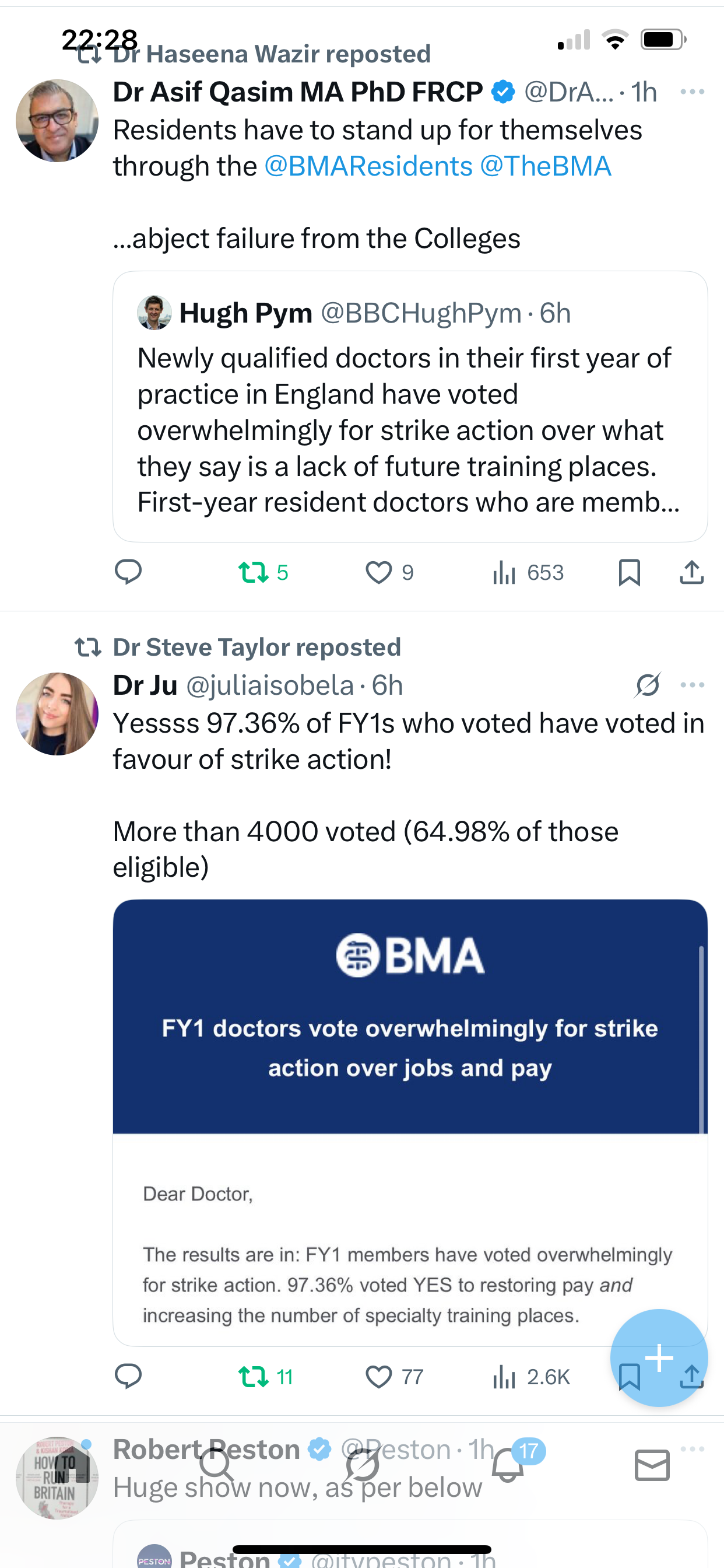Screen dimensions: 724x1568
Task: Undo repost on Dr Asif Qasim's post
Action: click(x=253, y=572)
